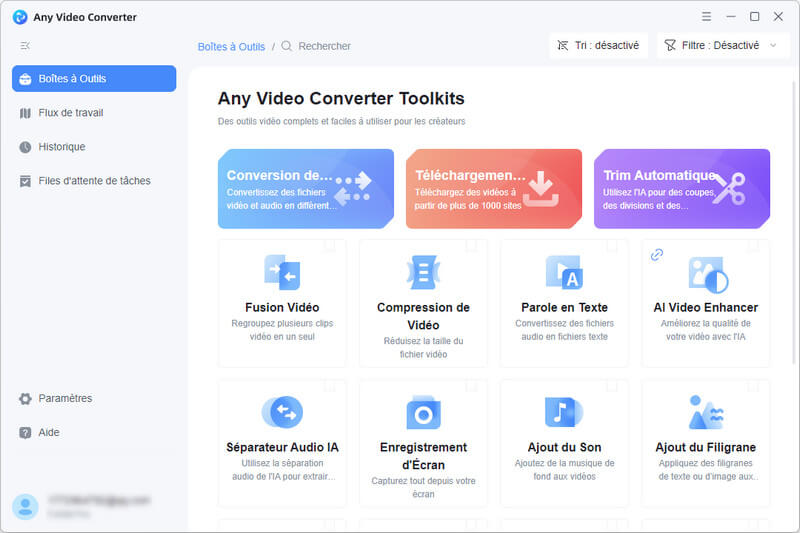Open the Compression de Vidéo tool icon

click(423, 272)
